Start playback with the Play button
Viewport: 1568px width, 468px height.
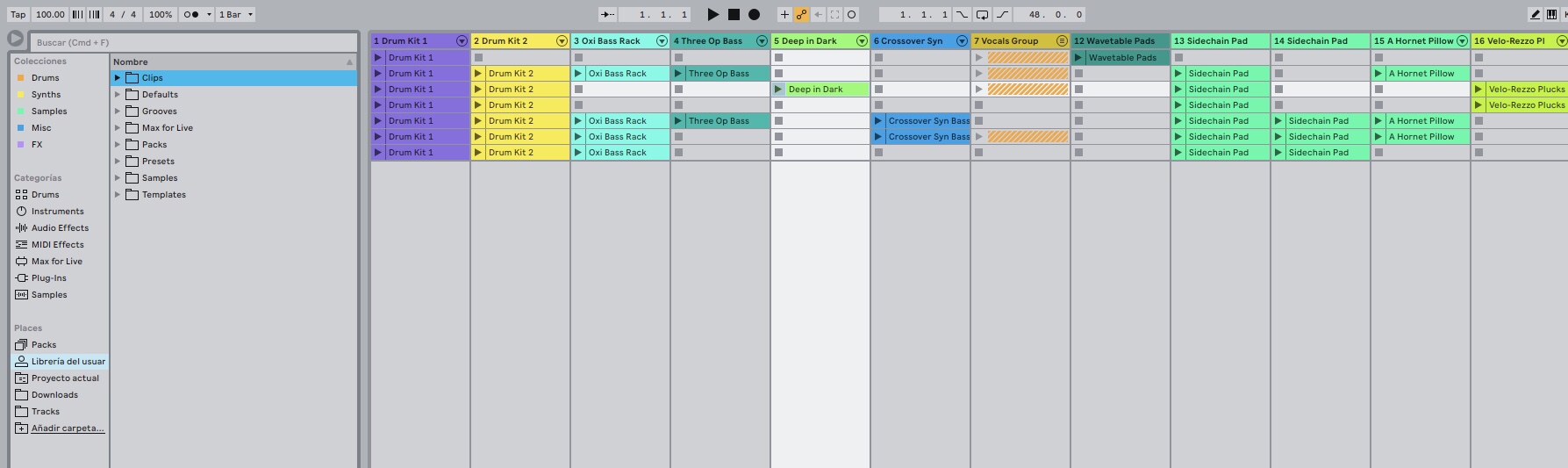click(x=713, y=14)
